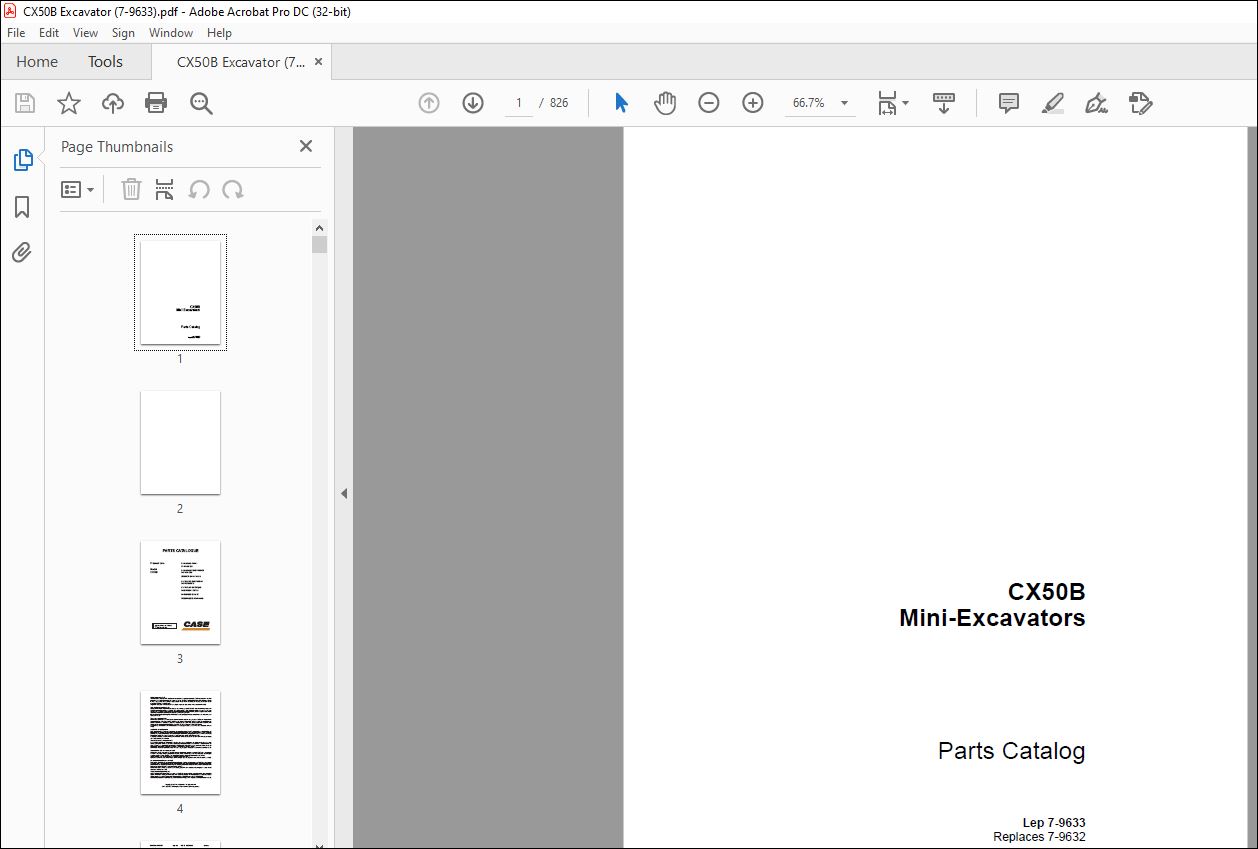Click the Mini-Excavators heading text
This screenshot has height=849, width=1258.
click(x=992, y=618)
